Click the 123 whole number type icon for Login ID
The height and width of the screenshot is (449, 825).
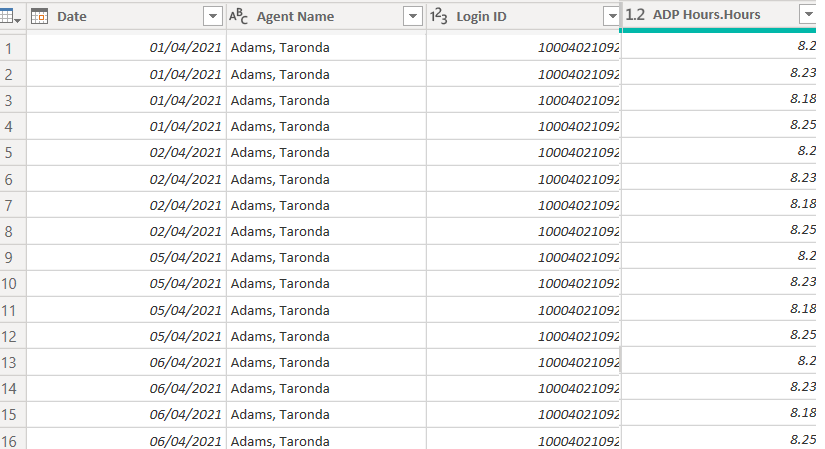[438, 17]
